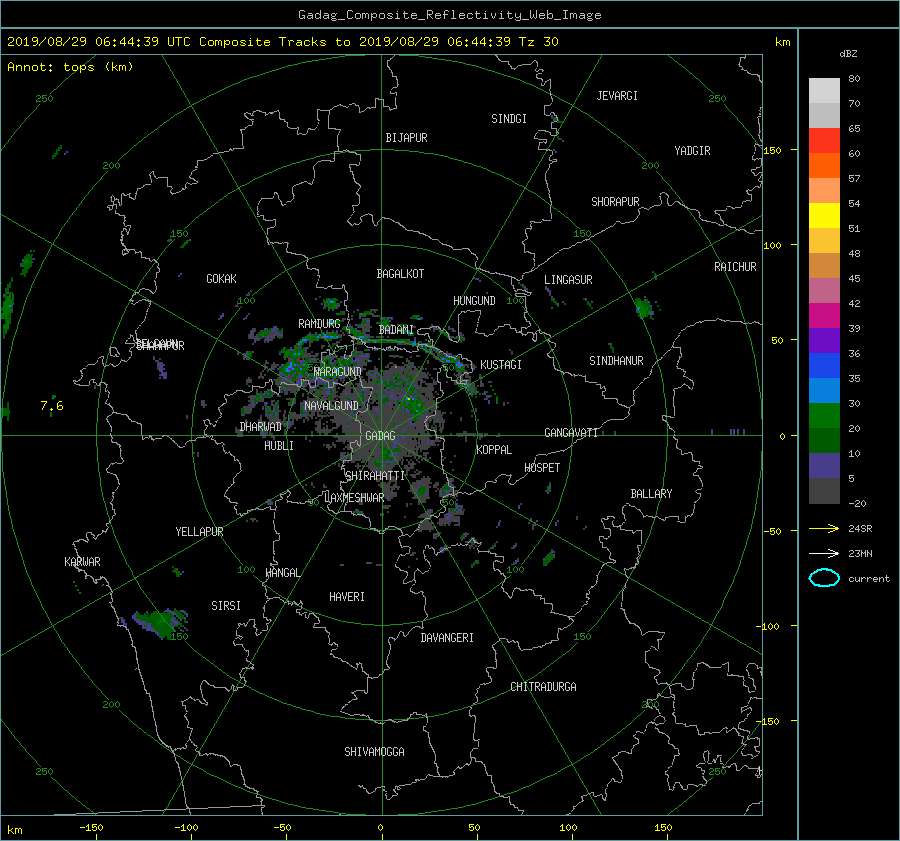Image resolution: width=900 pixels, height=841 pixels.
Task: Click the Annot: tops (km) label
Action: 70,67
